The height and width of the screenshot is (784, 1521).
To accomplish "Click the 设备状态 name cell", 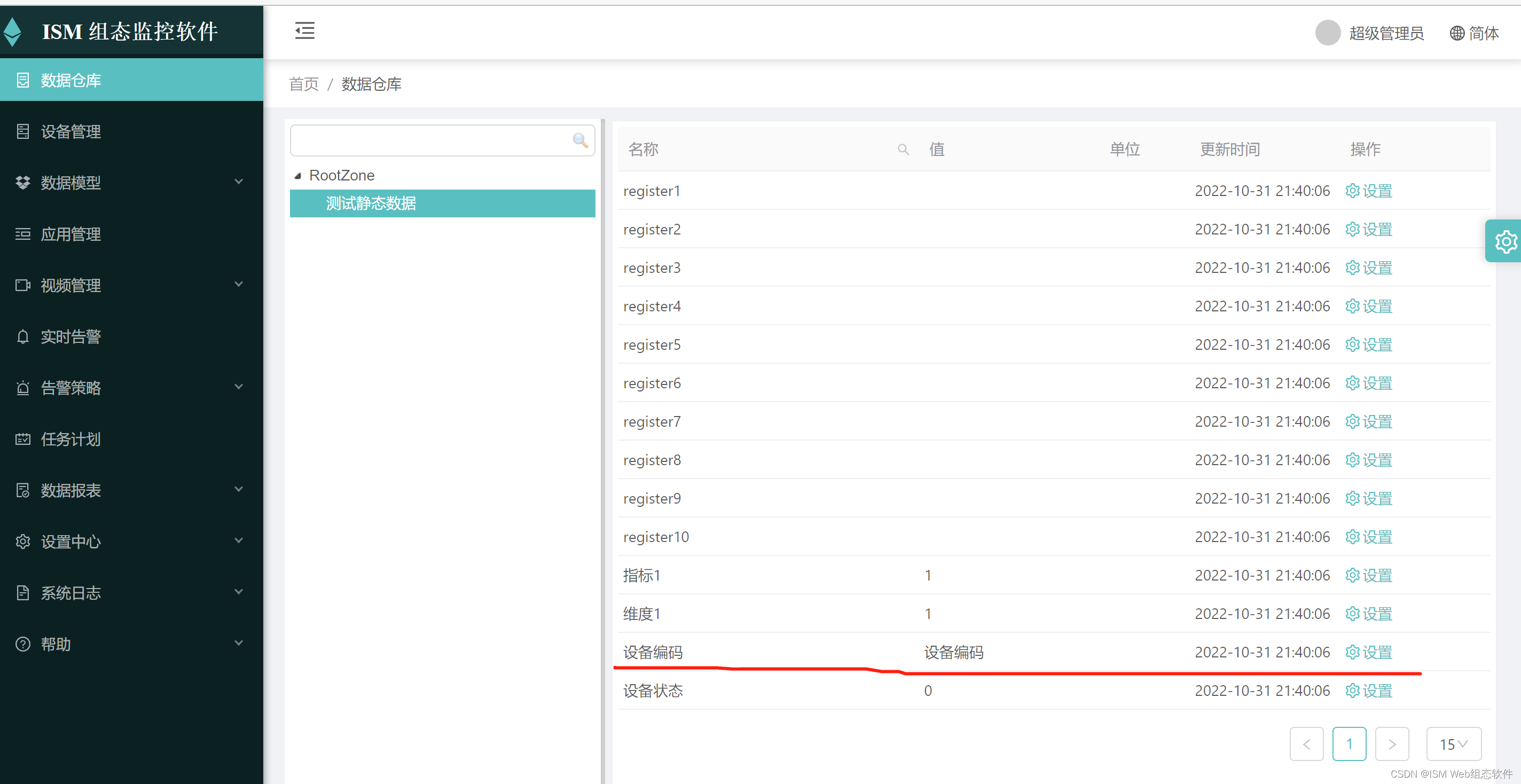I will coord(653,690).
